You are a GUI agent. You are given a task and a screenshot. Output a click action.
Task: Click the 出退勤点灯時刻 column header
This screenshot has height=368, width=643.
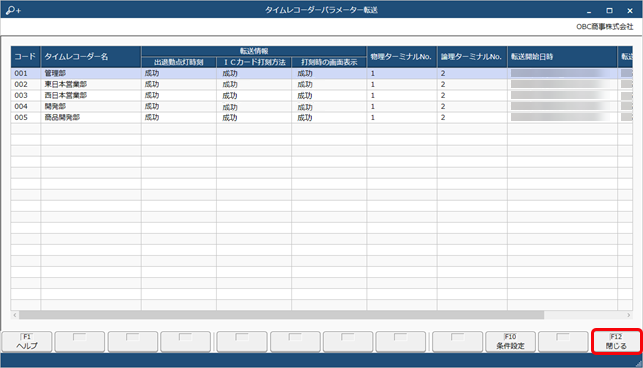point(179,62)
